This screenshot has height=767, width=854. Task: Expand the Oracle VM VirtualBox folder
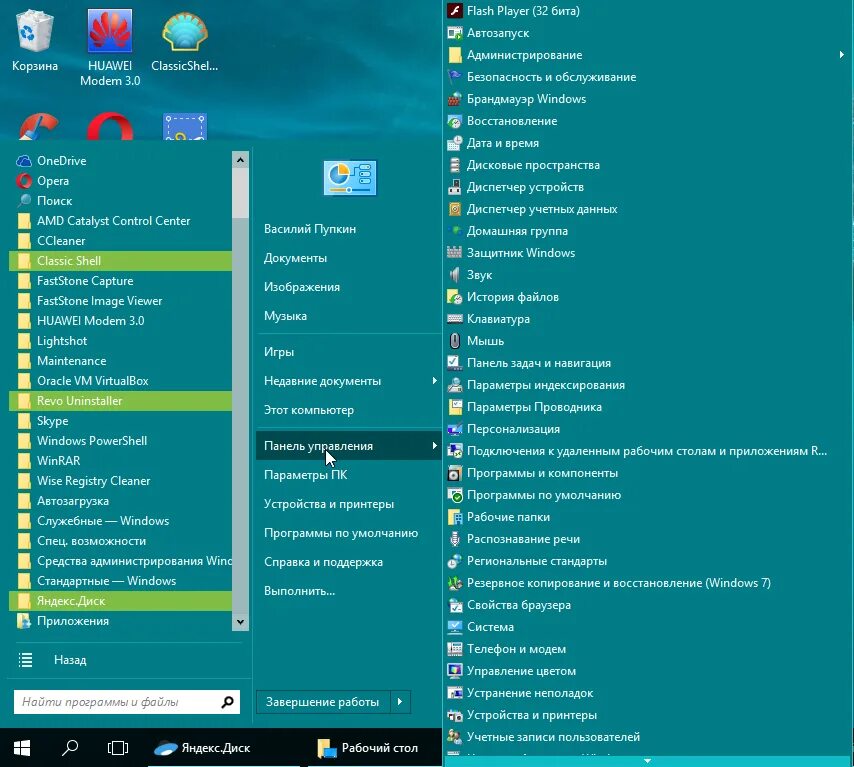click(x=121, y=381)
